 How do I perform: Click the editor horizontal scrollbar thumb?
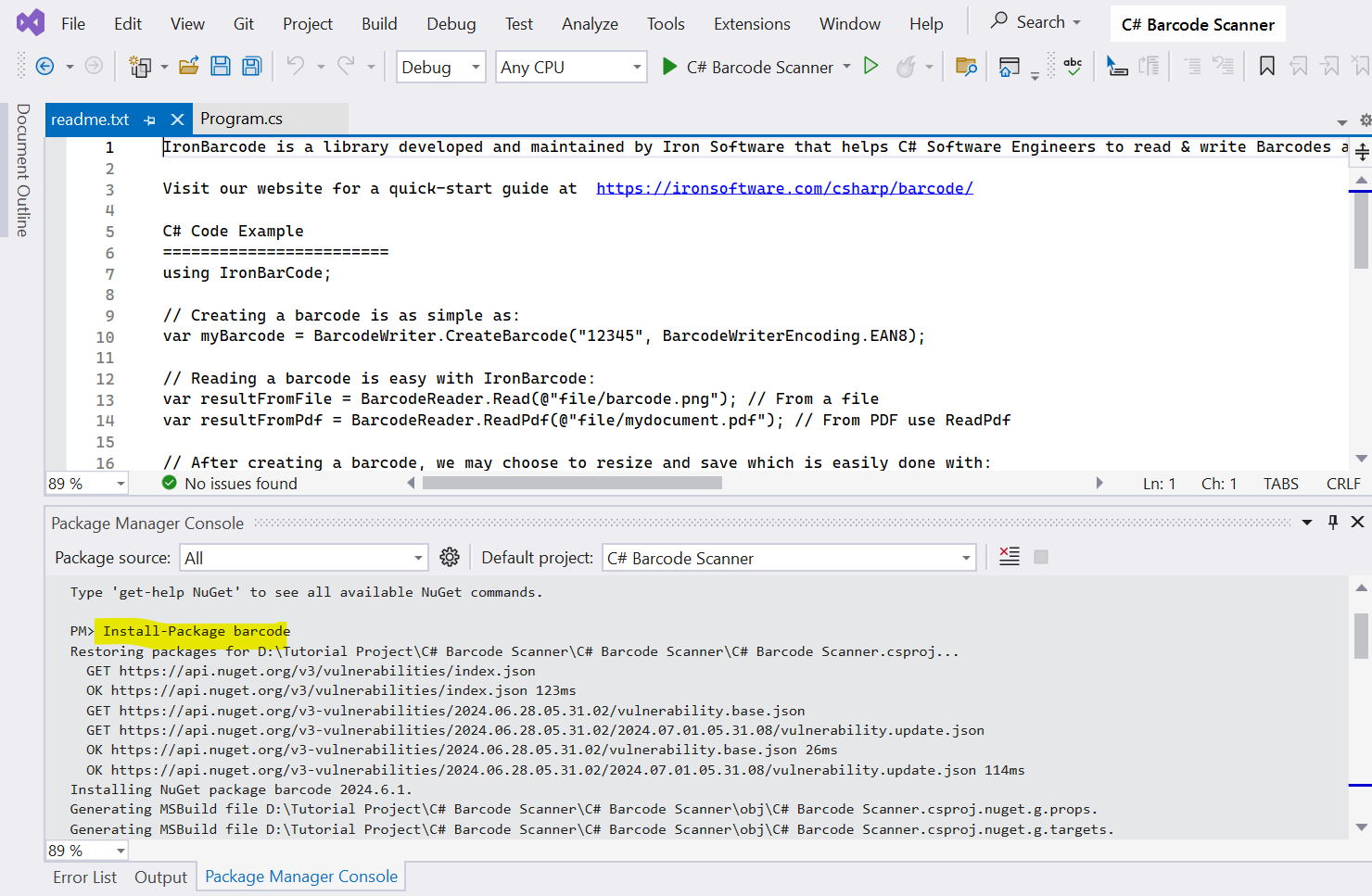pyautogui.click(x=572, y=483)
